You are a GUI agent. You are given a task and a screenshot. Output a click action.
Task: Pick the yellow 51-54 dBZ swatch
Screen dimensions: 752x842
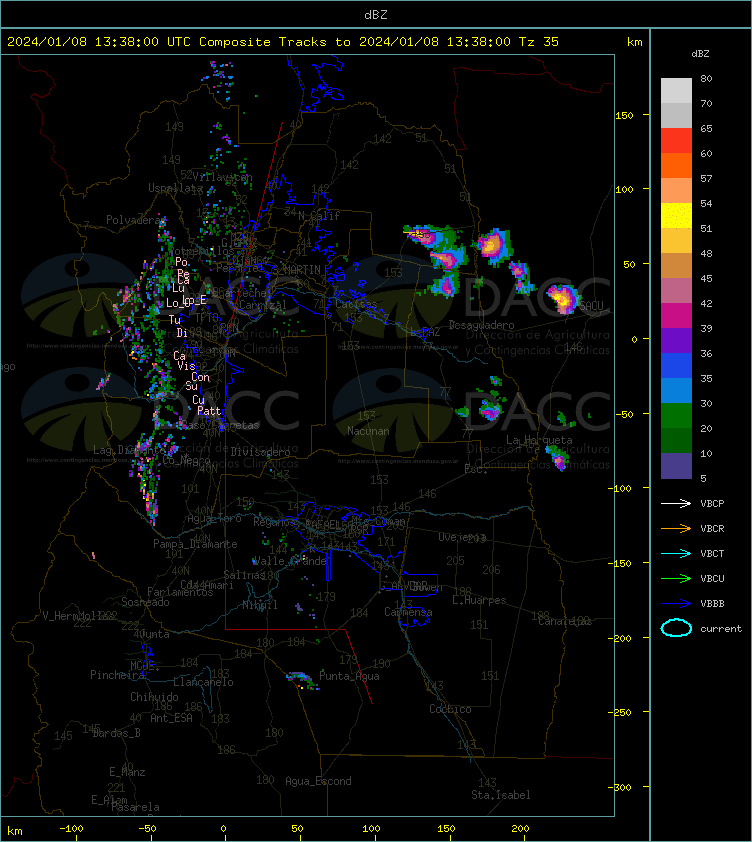click(676, 216)
